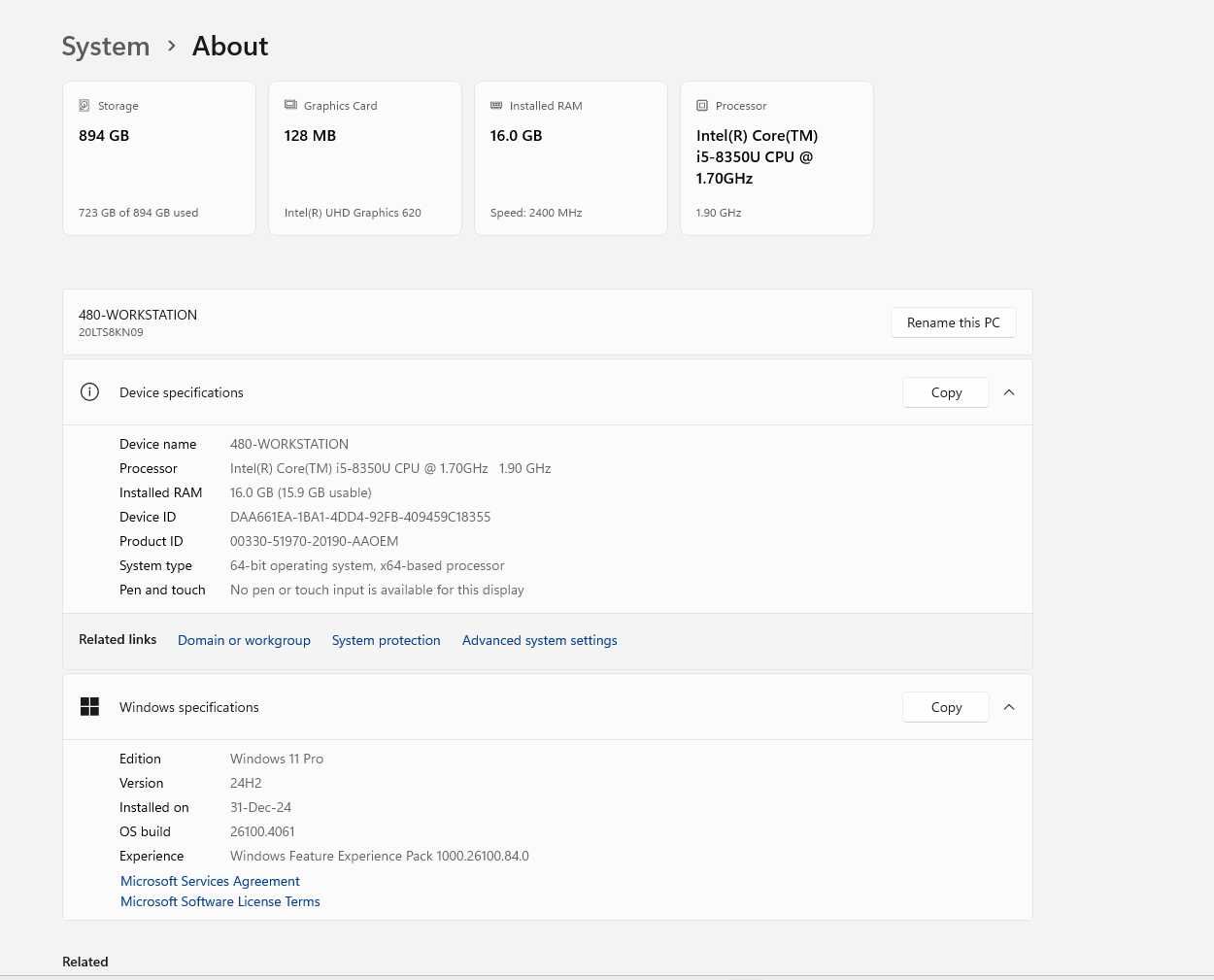This screenshot has width=1214, height=980.
Task: Select System type 64-bit value
Action: tap(367, 565)
